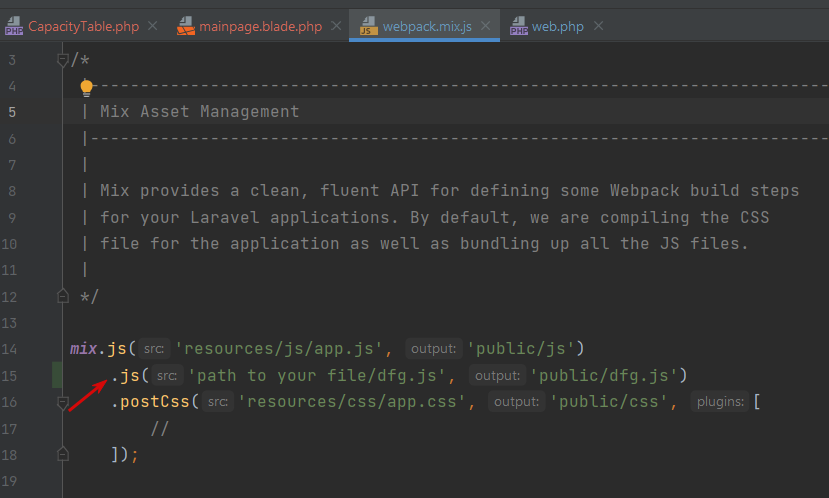Click the yellow lightbulb intention icon
Image resolution: width=829 pixels, height=498 pixels.
(87, 87)
